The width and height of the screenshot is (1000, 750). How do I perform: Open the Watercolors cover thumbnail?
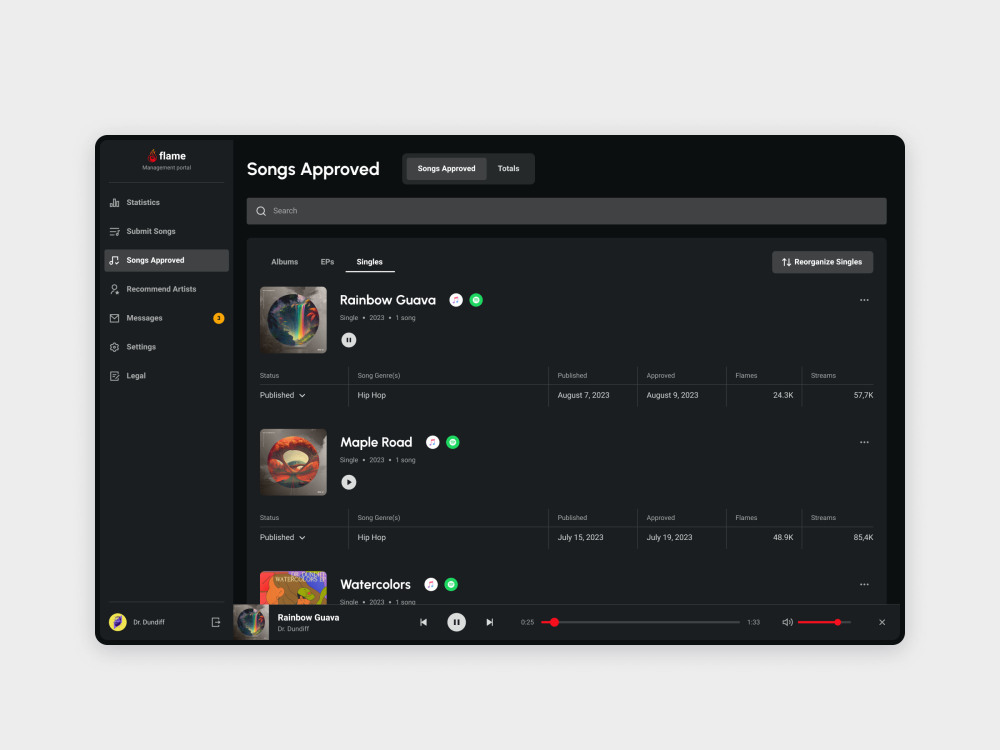(293, 587)
